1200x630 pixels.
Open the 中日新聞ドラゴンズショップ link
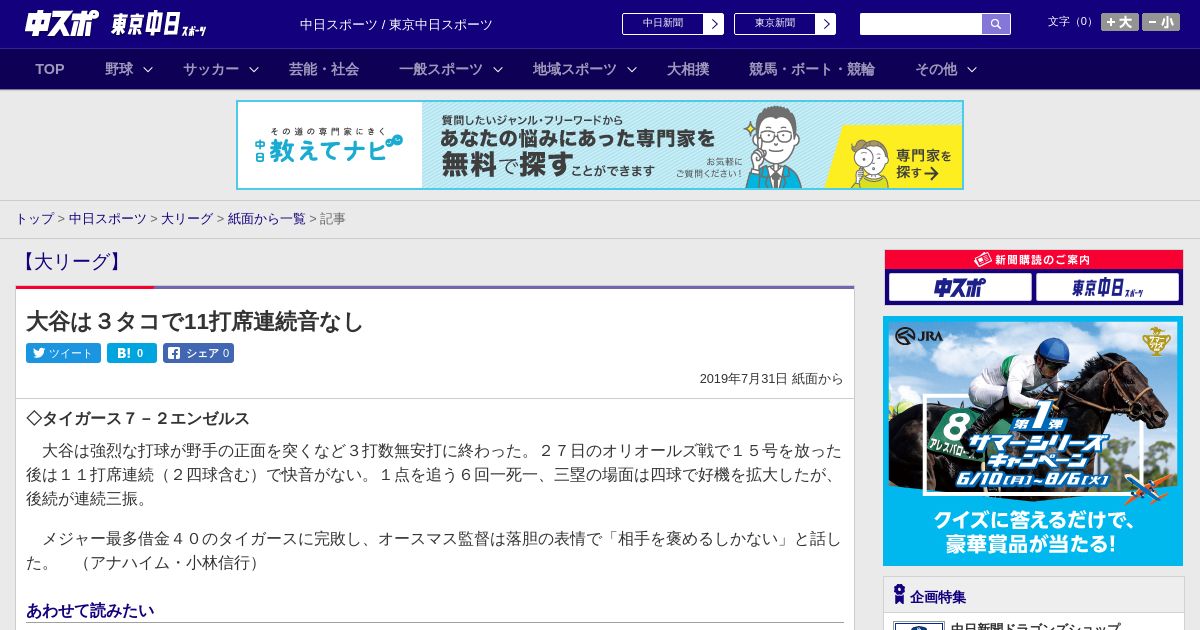1035,626
